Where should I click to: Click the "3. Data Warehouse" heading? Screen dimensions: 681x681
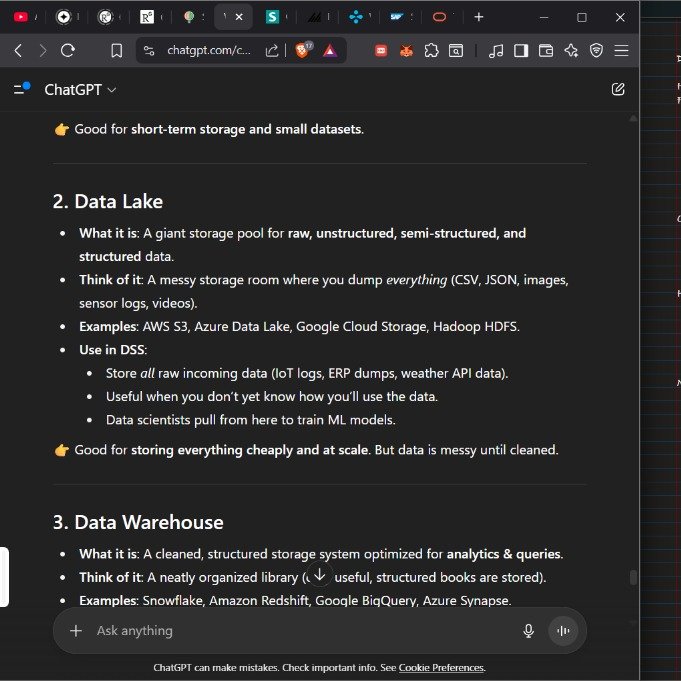point(138,522)
